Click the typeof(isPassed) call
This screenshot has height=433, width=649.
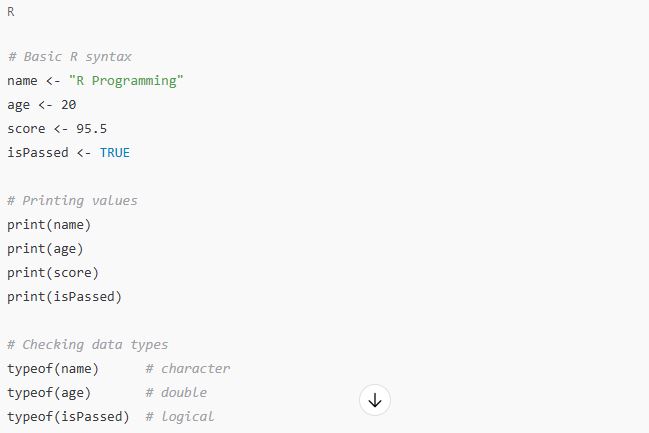(x=68, y=417)
